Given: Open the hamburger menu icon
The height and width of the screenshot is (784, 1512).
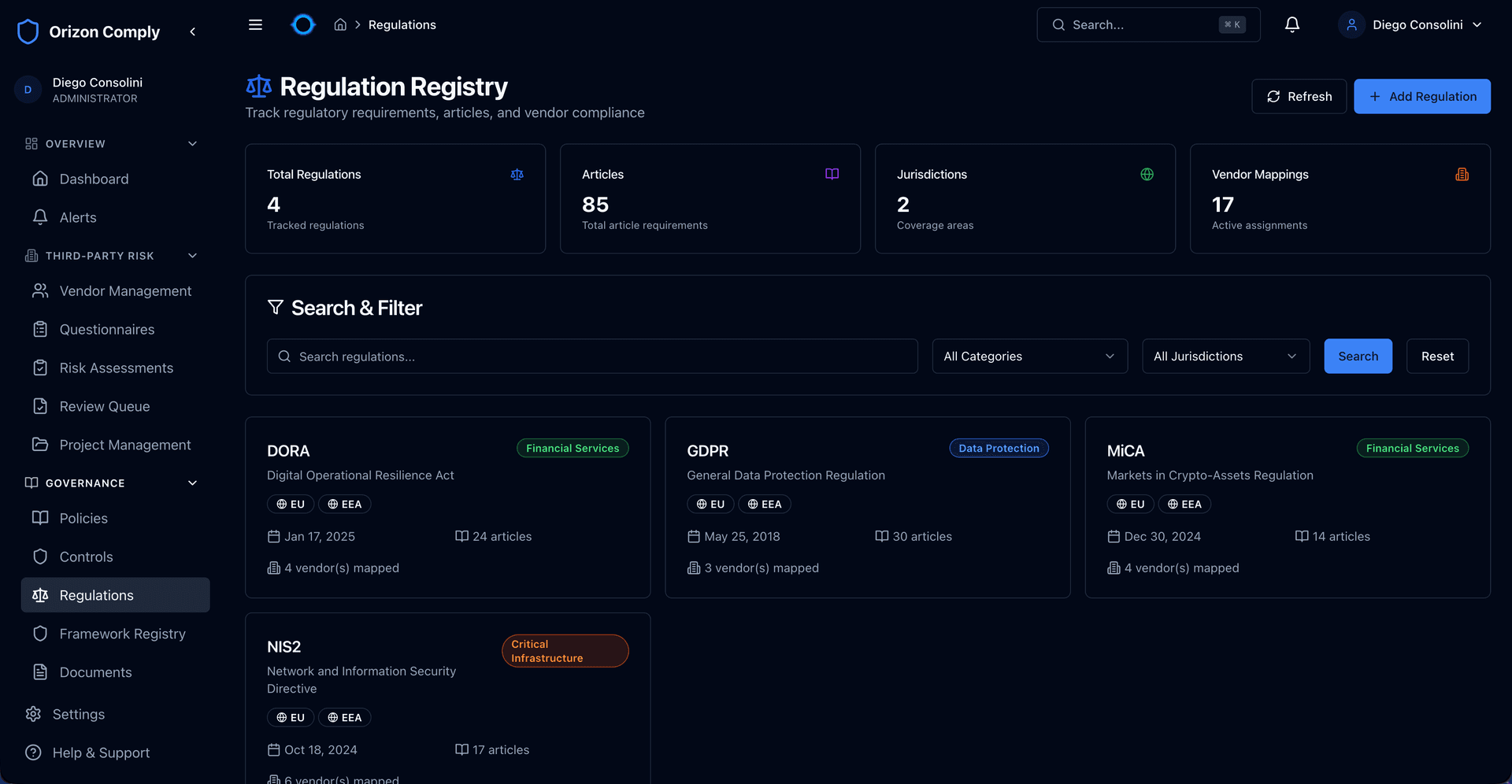Looking at the screenshot, I should [x=255, y=24].
